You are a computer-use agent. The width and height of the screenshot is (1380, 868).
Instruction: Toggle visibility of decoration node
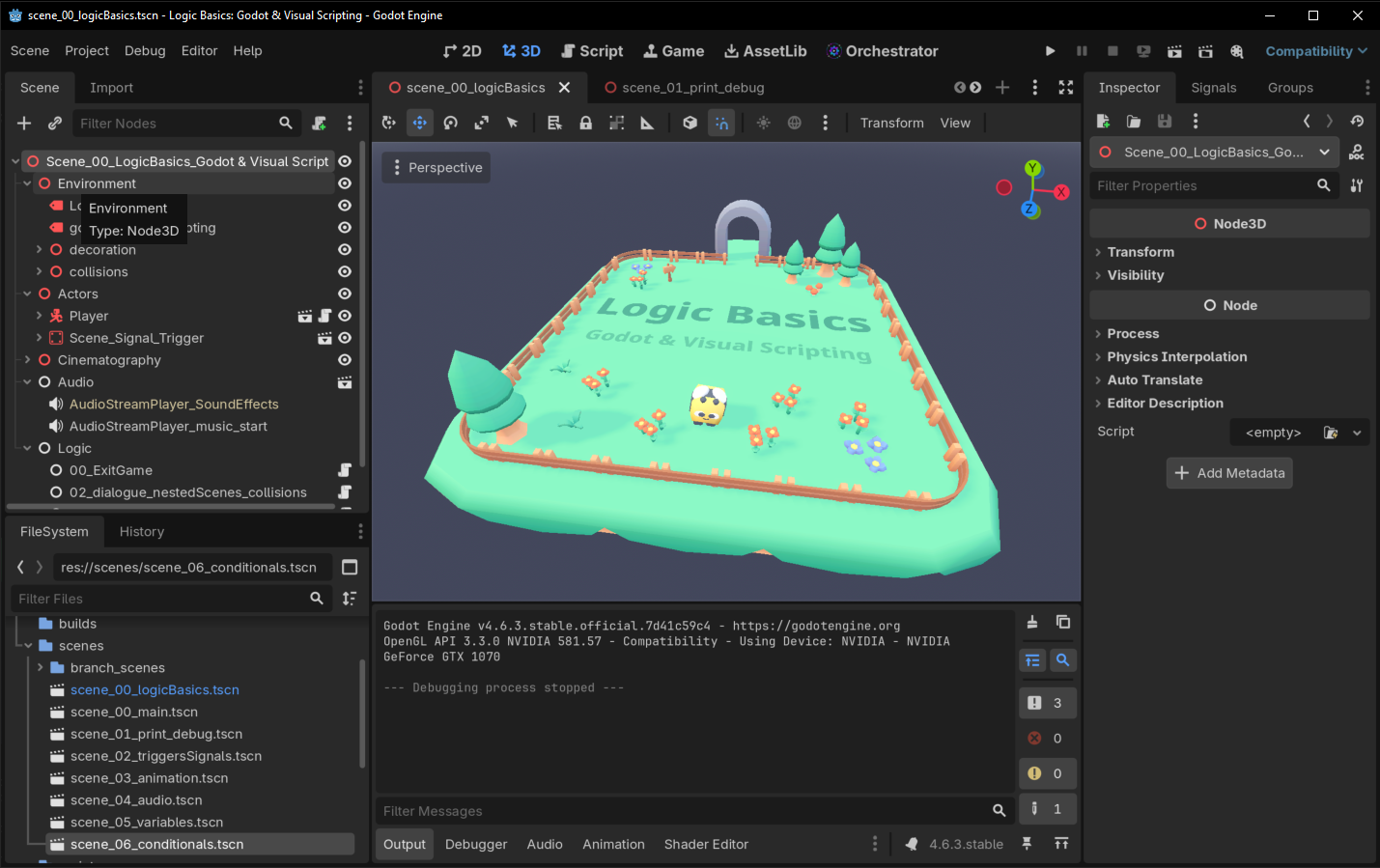coord(345,250)
